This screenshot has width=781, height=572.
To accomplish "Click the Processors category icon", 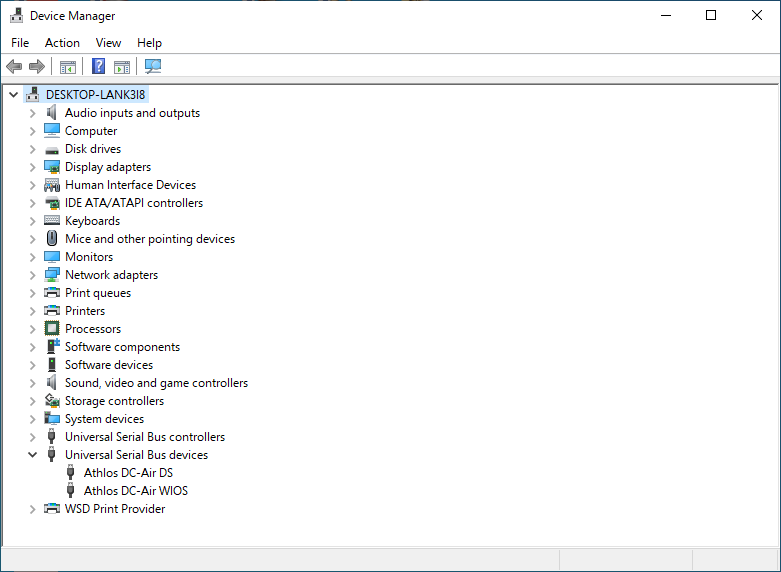I will [52, 329].
